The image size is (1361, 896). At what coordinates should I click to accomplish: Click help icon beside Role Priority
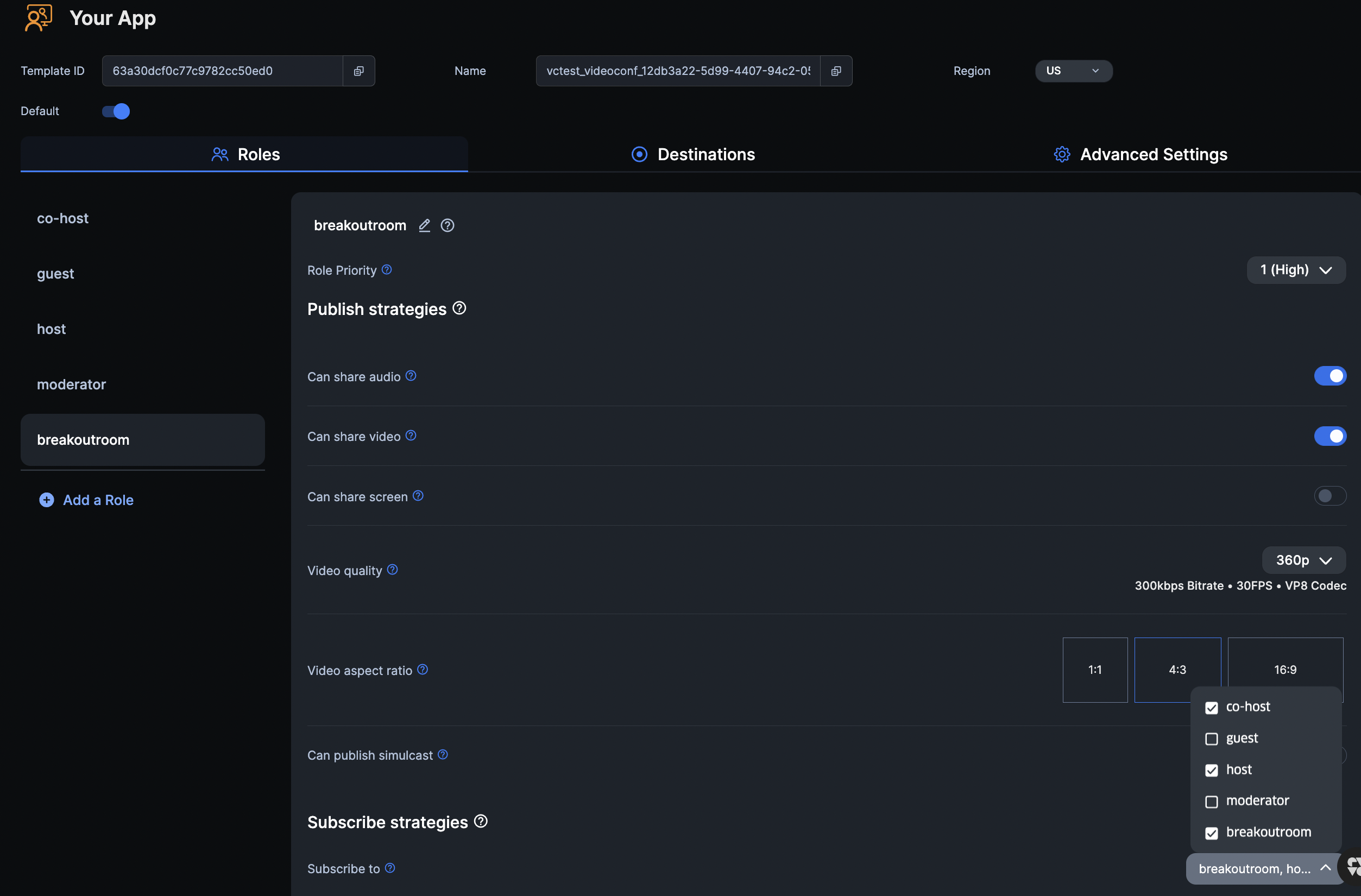(x=387, y=269)
